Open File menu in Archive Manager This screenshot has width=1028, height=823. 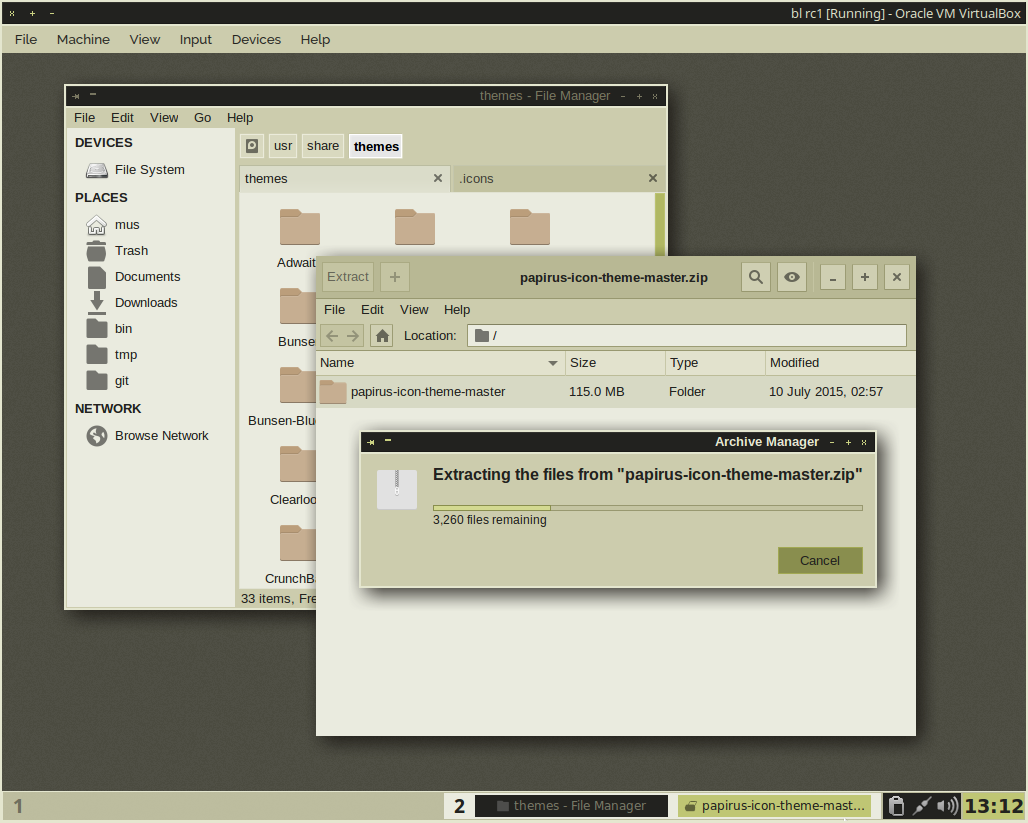point(334,310)
